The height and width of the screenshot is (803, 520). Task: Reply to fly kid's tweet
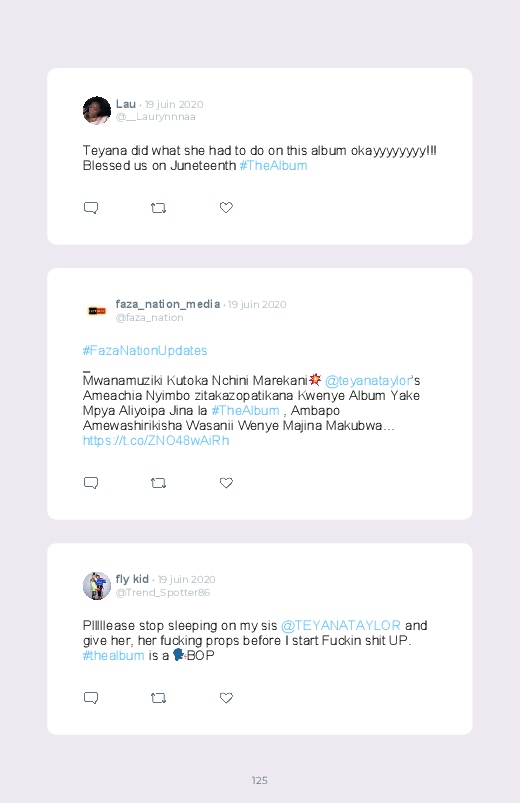(x=91, y=698)
